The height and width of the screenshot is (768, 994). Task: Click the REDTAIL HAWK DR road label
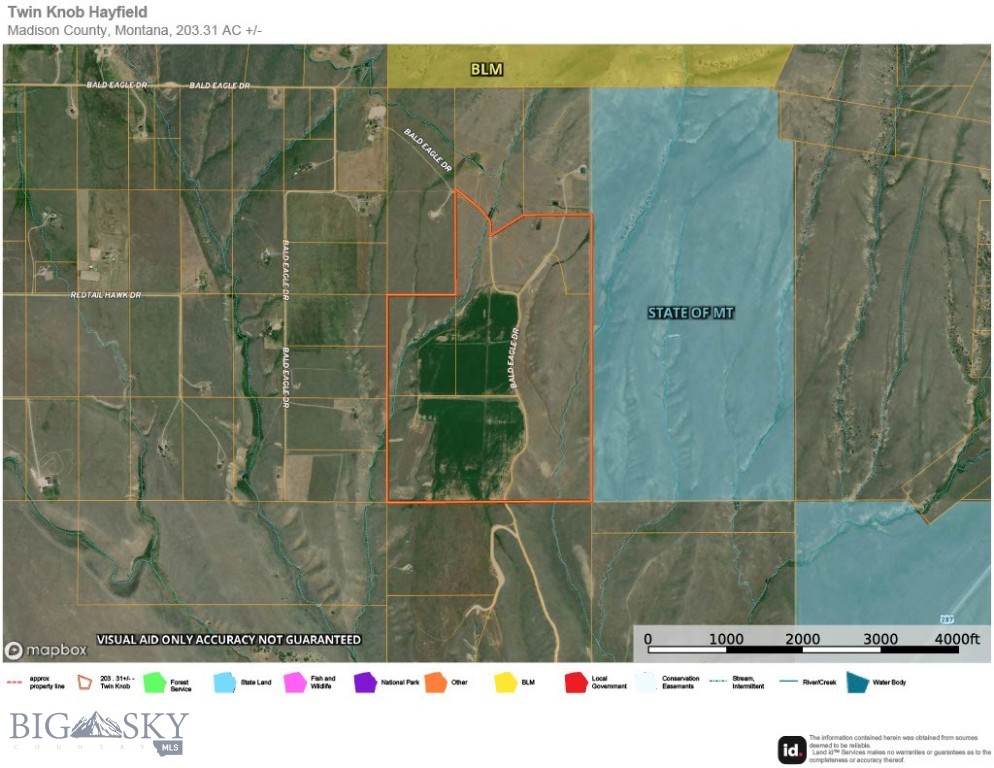point(107,295)
